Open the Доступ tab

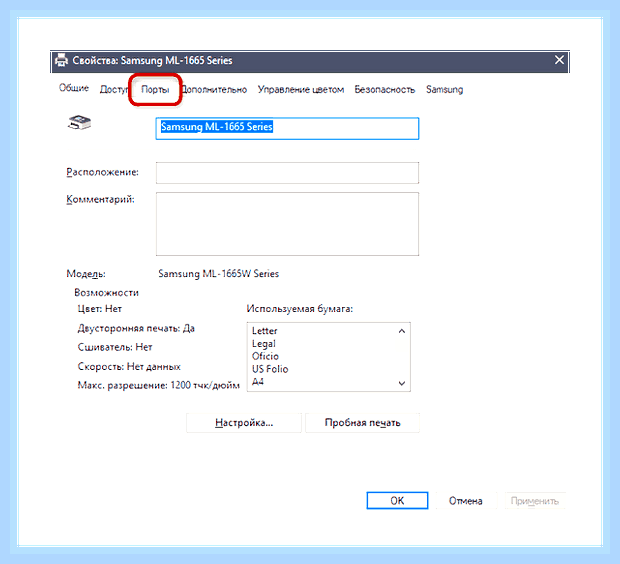point(113,90)
